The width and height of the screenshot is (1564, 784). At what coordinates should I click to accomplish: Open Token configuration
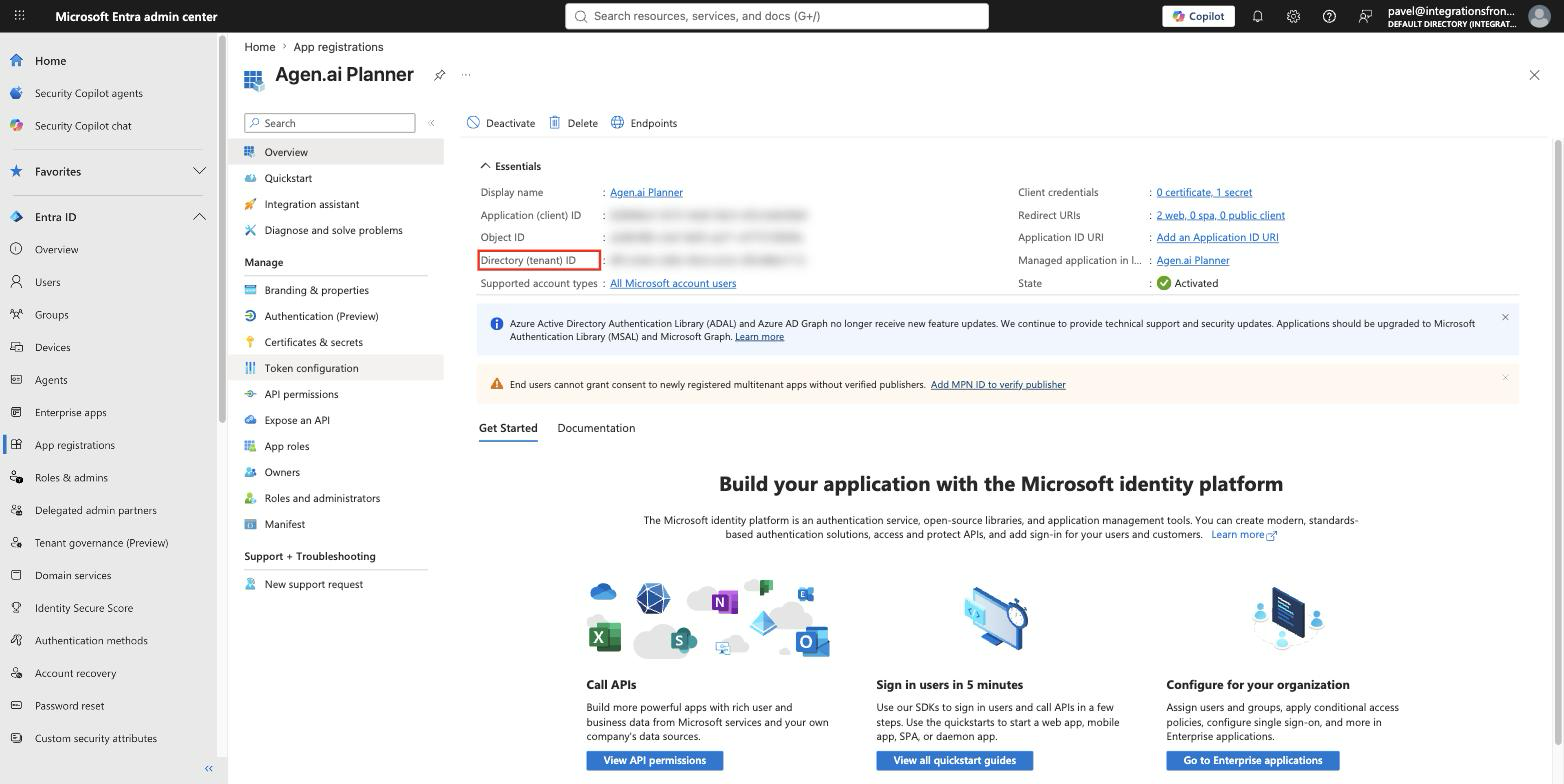(x=336, y=368)
